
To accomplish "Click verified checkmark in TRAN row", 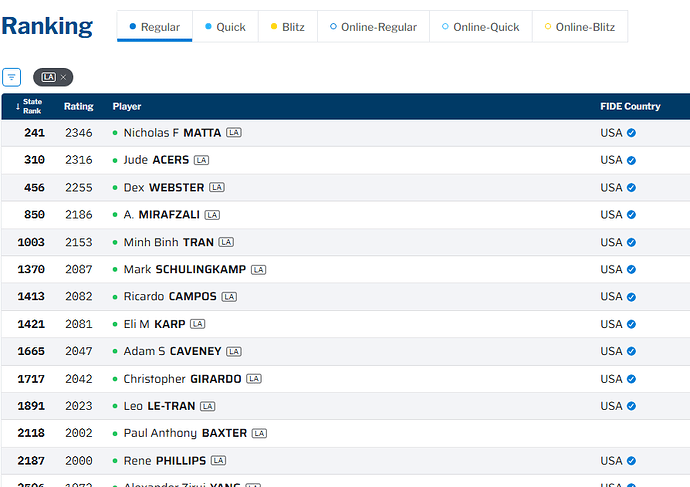I will 631,242.
